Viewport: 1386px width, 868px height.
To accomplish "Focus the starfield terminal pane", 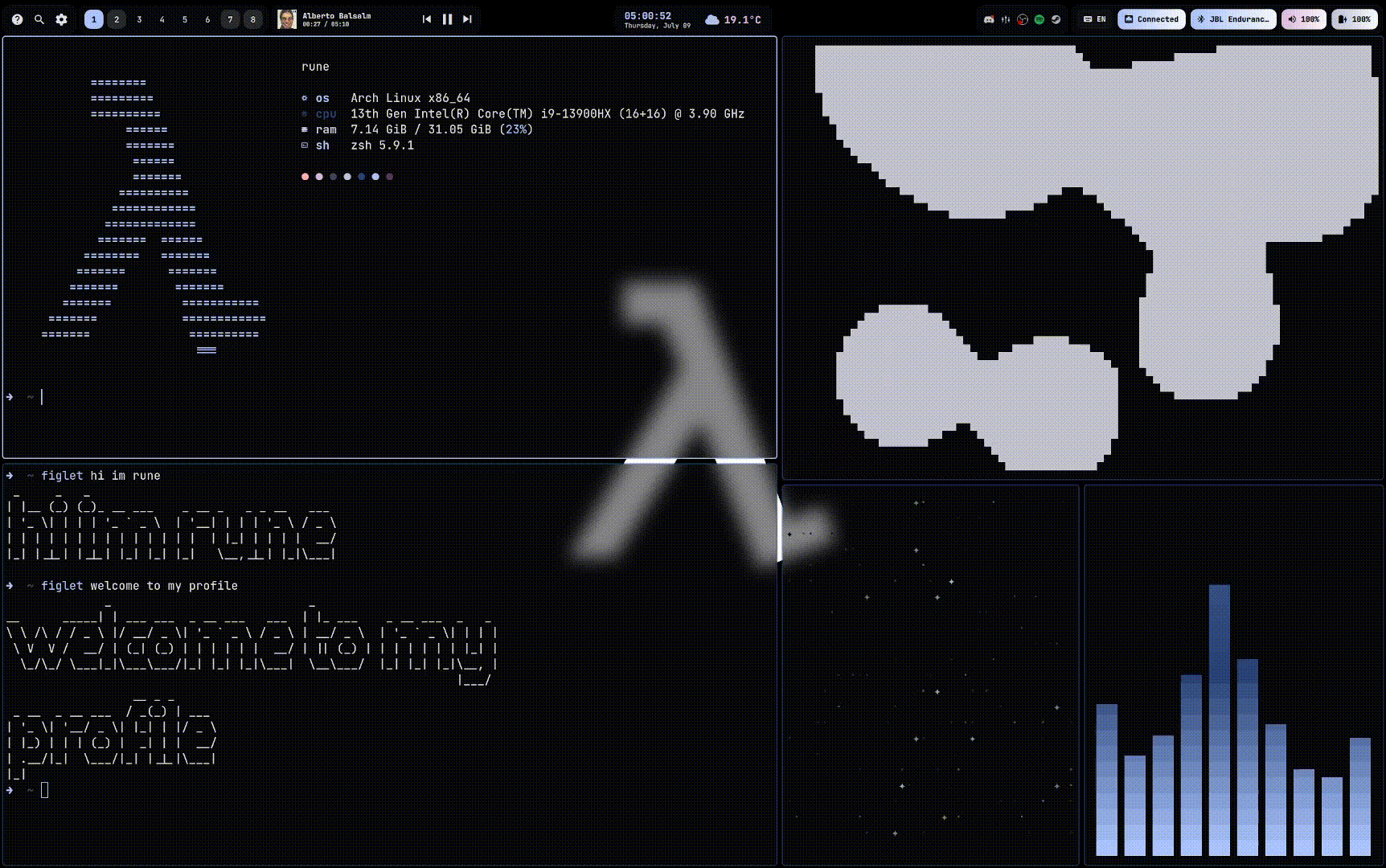I will pos(931,675).
